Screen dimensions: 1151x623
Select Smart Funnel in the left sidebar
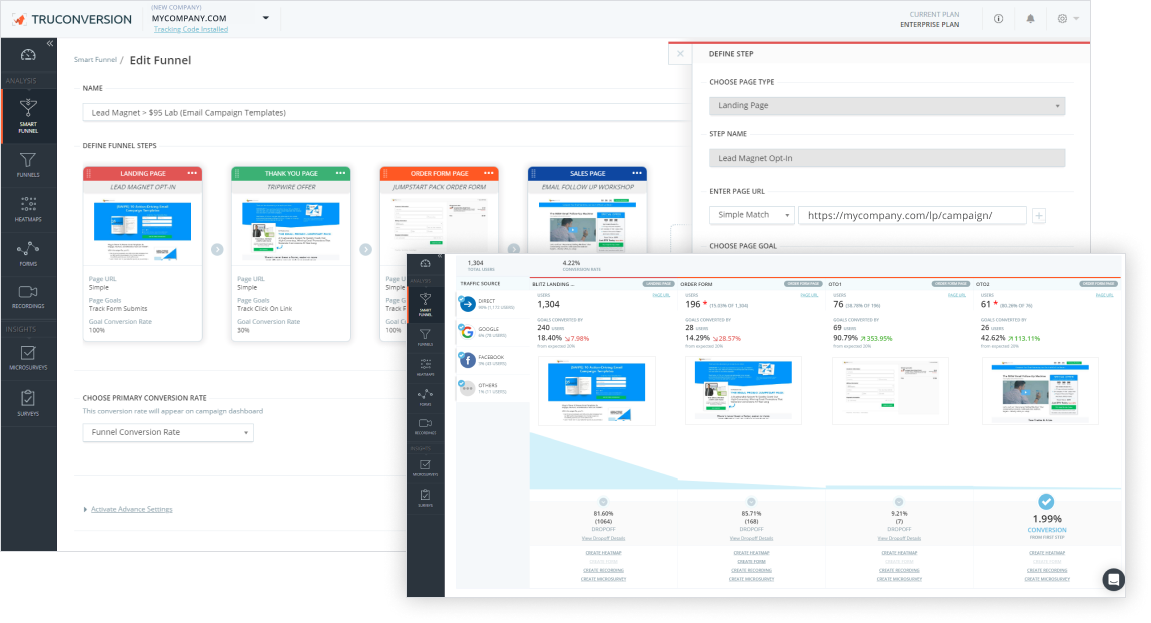(x=28, y=117)
